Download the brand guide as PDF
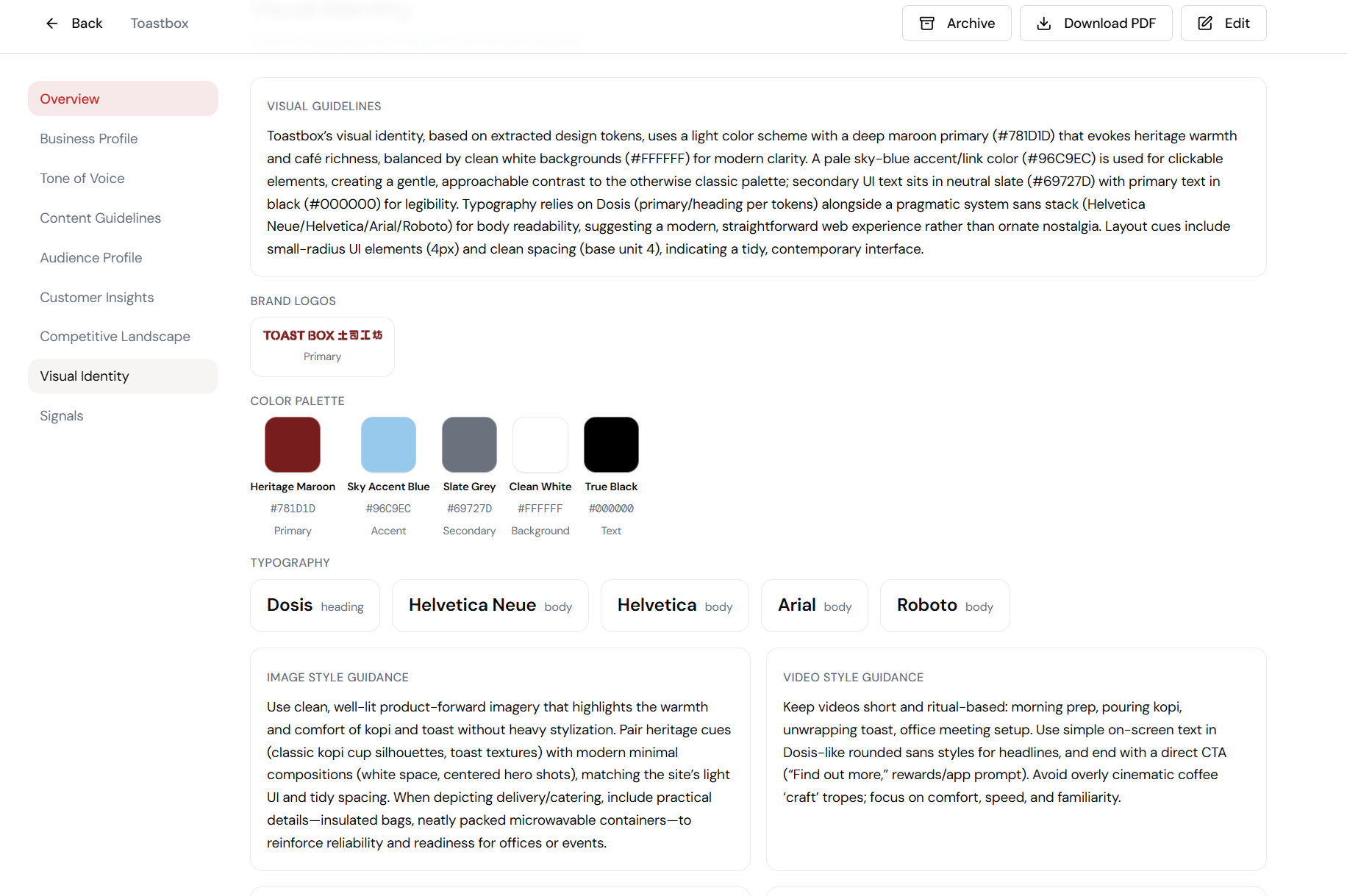This screenshot has height=896, width=1347. [1096, 23]
